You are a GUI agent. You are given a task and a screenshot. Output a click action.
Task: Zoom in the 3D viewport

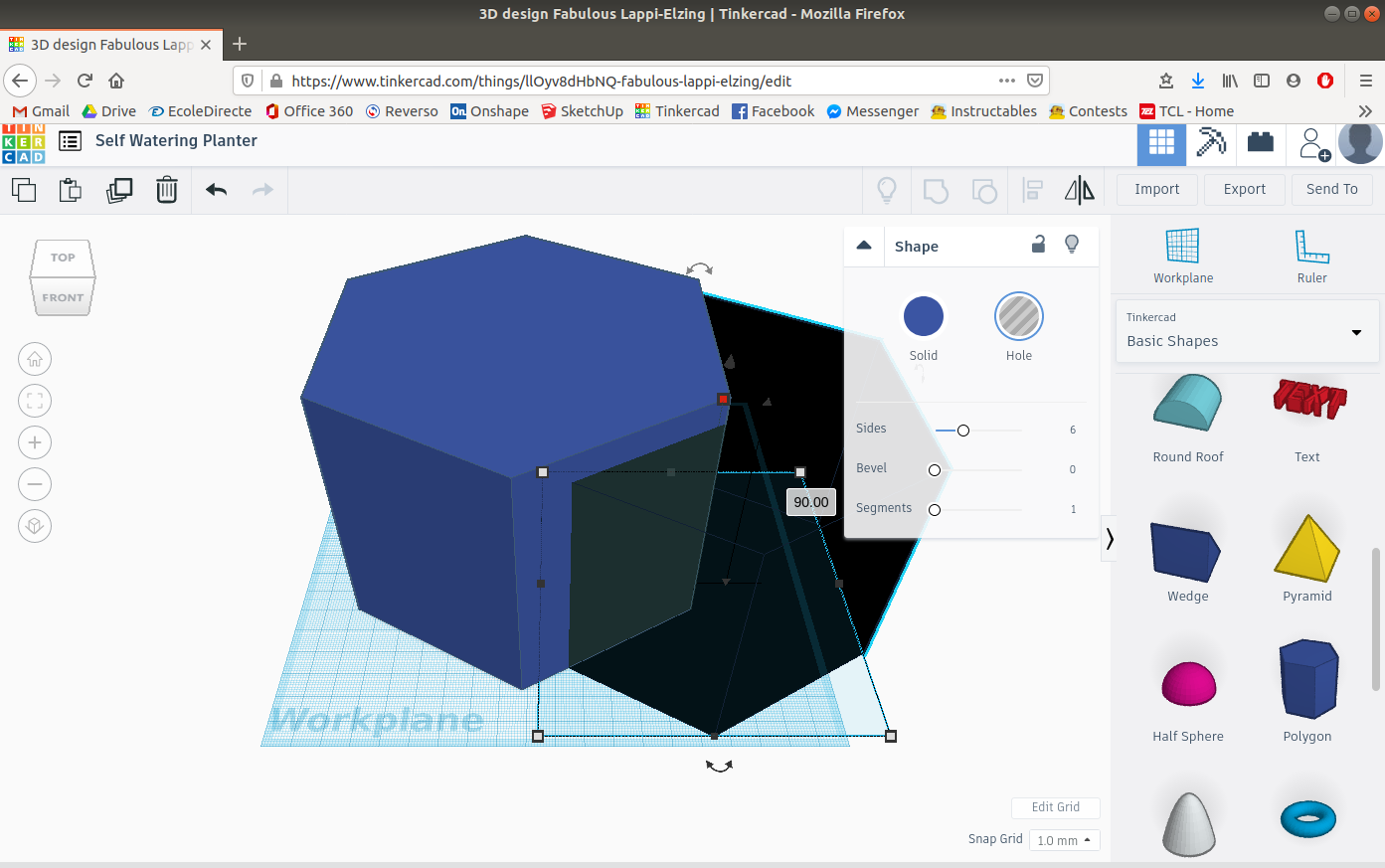35,442
